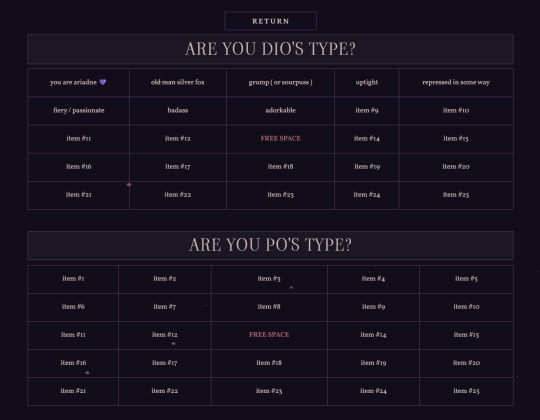The image size is (540, 420).
Task: Mark item #1 in Po's bingo grid
Action: [x=73, y=279]
